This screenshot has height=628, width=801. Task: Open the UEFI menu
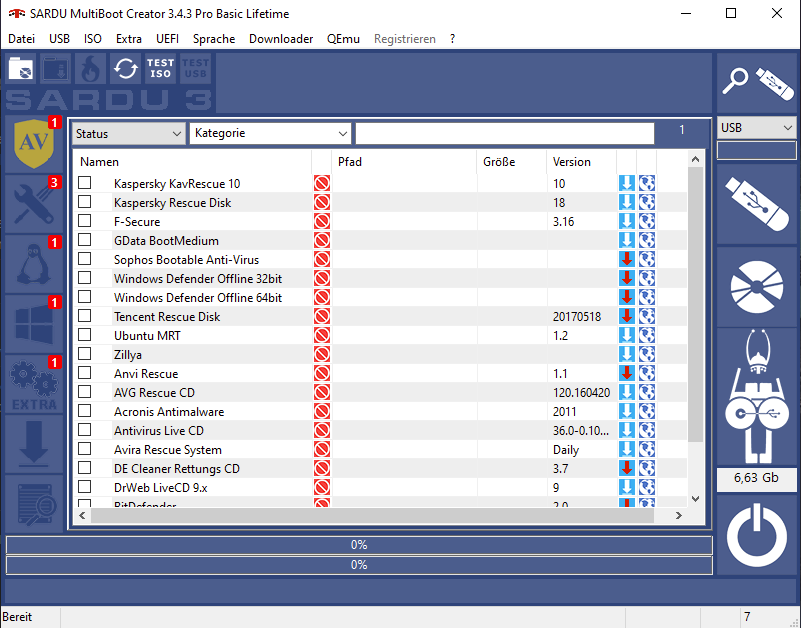pyautogui.click(x=168, y=39)
